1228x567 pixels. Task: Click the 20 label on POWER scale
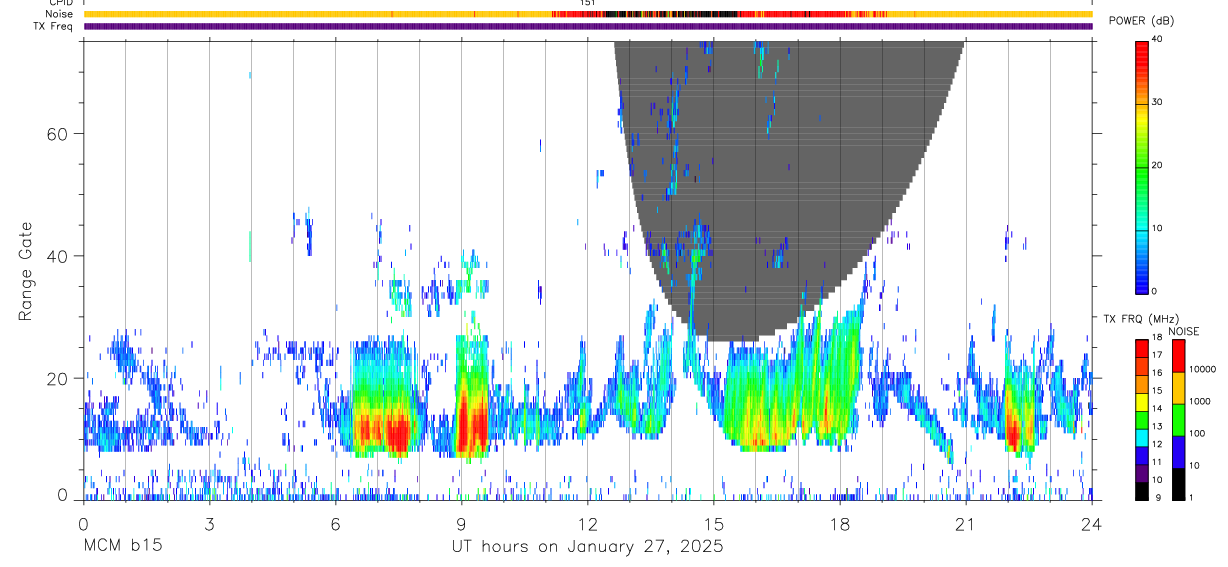point(1158,165)
